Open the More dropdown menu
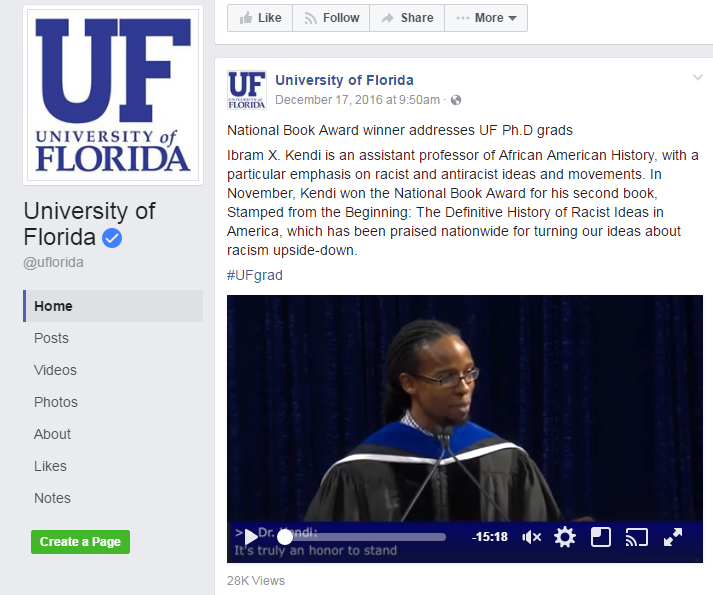Image resolution: width=713 pixels, height=595 pixels. point(486,18)
